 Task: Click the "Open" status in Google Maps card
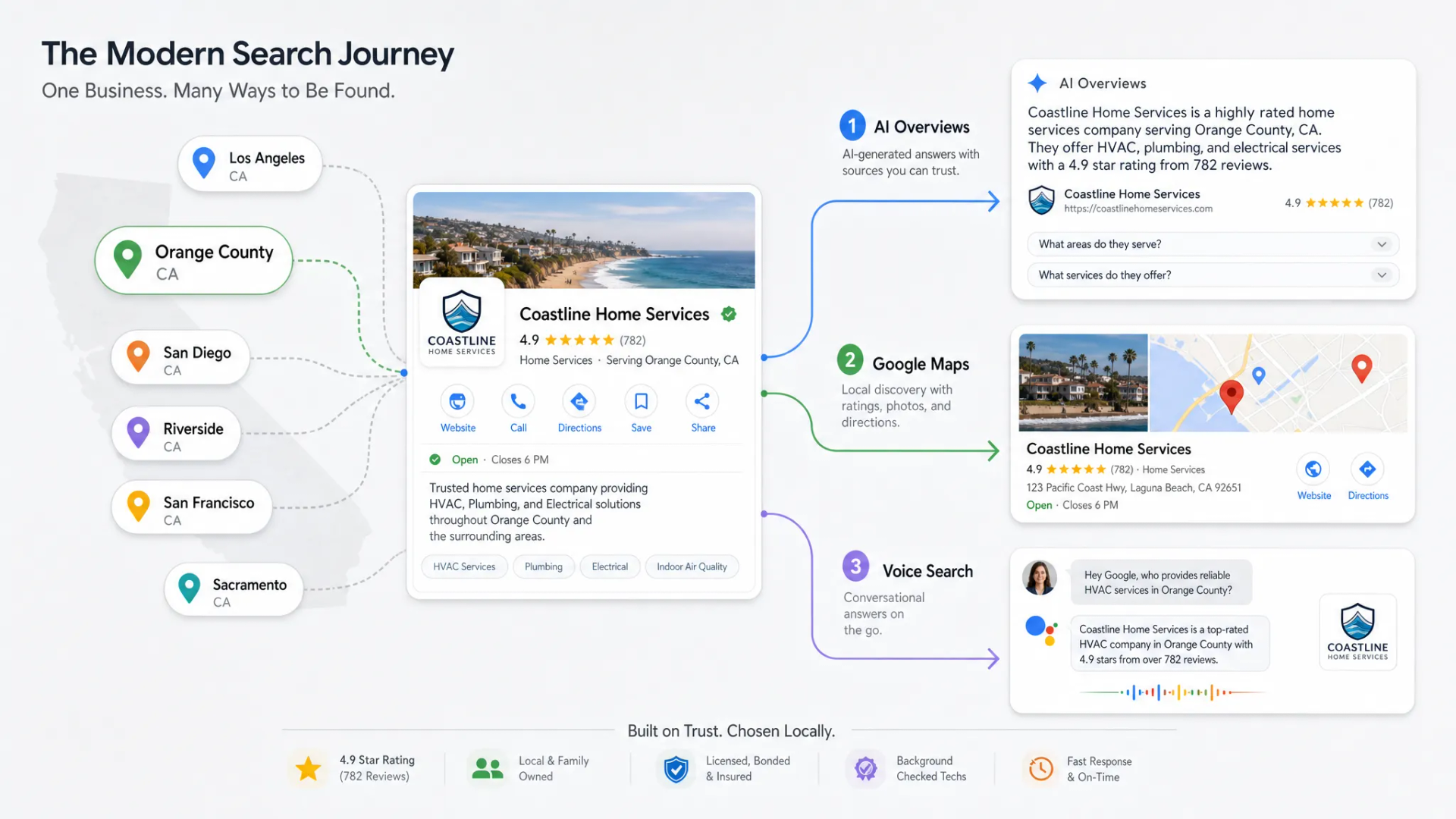click(1039, 505)
